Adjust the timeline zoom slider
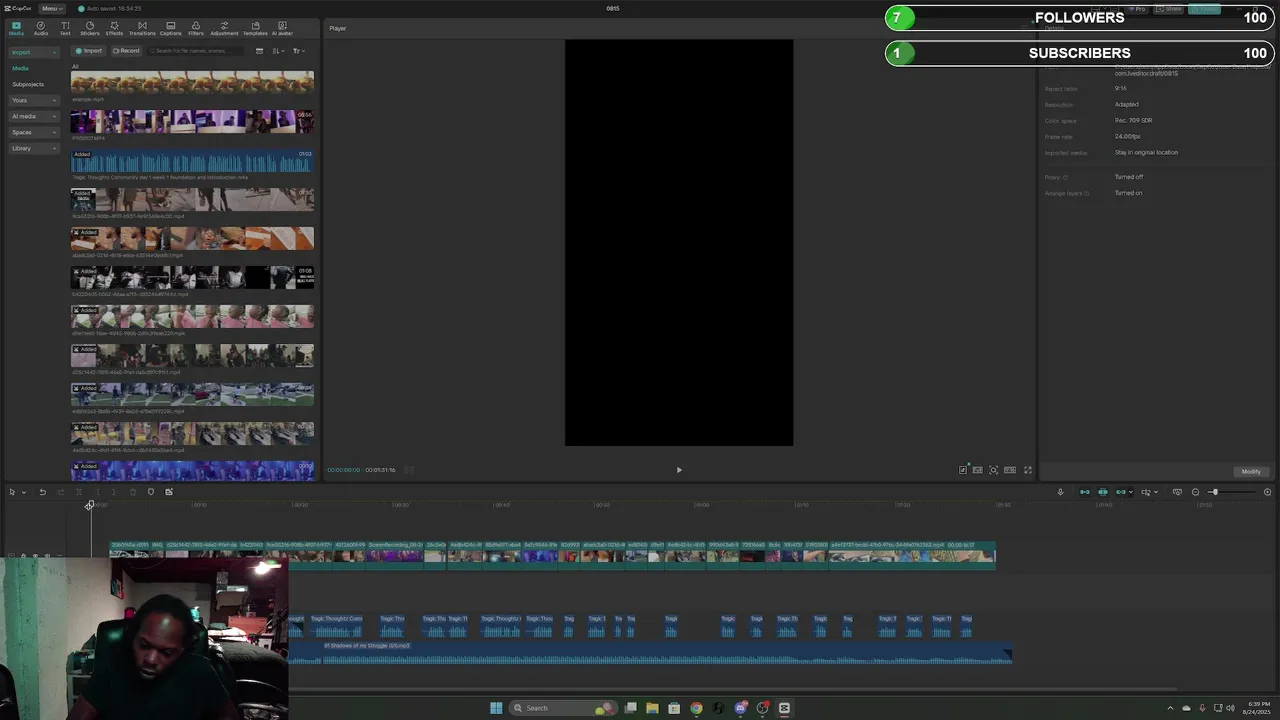Viewport: 1280px width, 720px height. tap(1213, 492)
